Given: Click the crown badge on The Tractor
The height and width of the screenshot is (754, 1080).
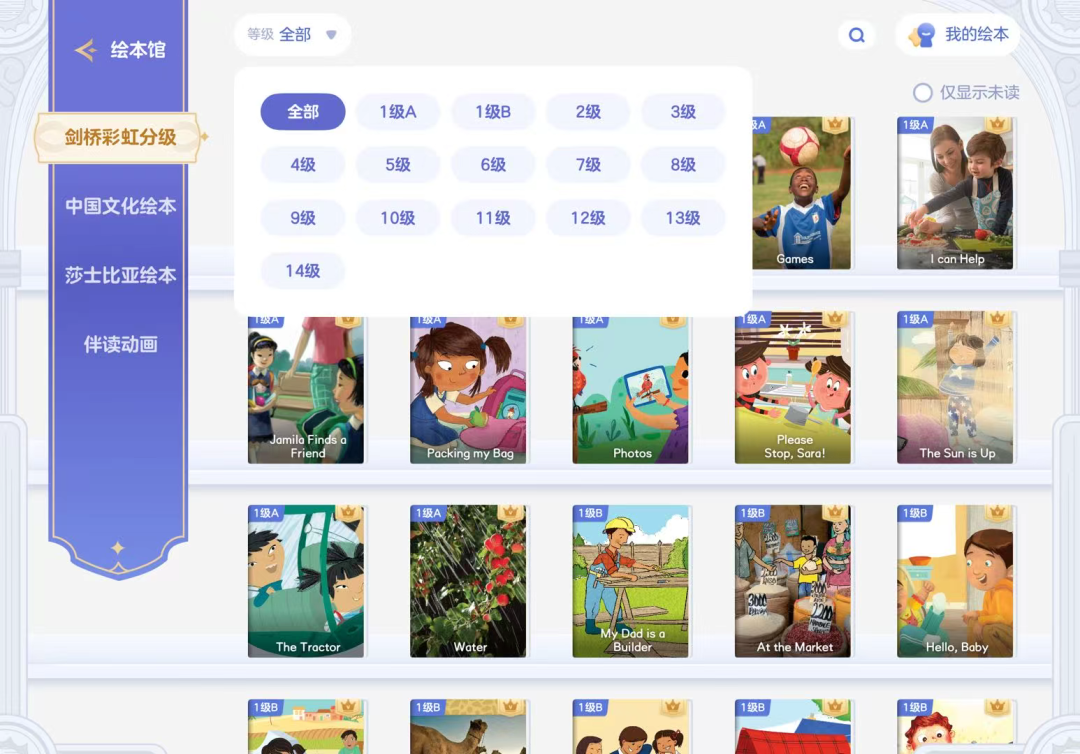Looking at the screenshot, I should [348, 513].
